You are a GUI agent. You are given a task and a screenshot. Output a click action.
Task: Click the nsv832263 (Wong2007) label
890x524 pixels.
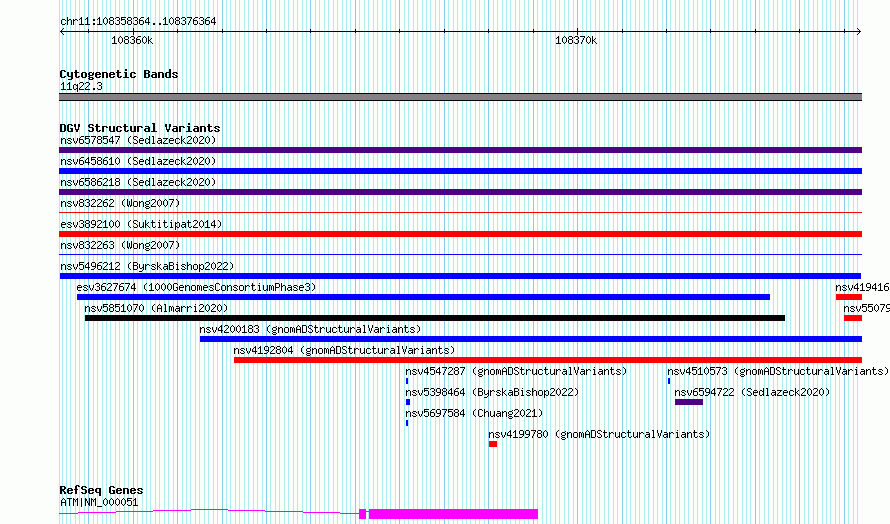pos(120,245)
